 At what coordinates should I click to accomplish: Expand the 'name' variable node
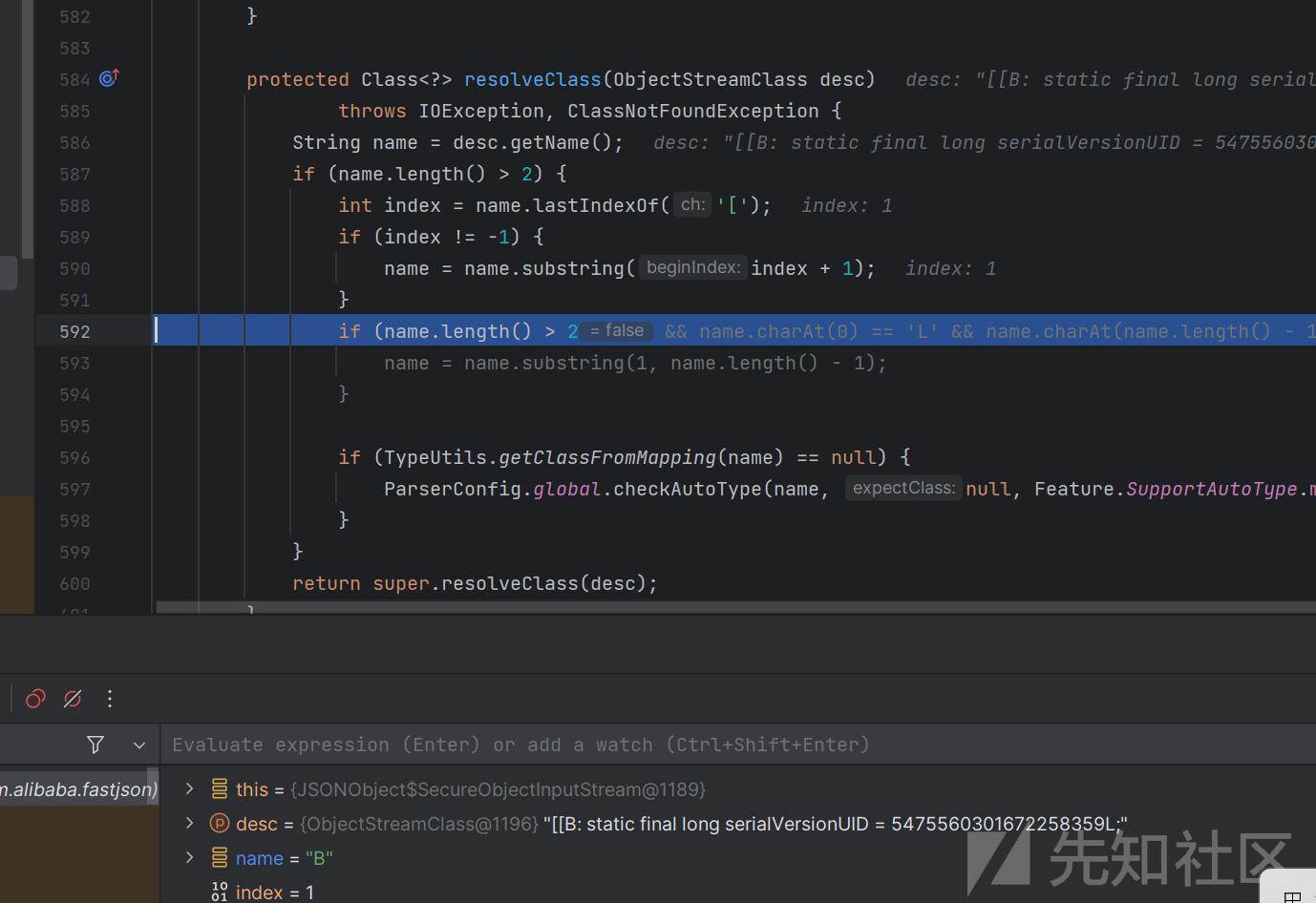pyautogui.click(x=189, y=857)
